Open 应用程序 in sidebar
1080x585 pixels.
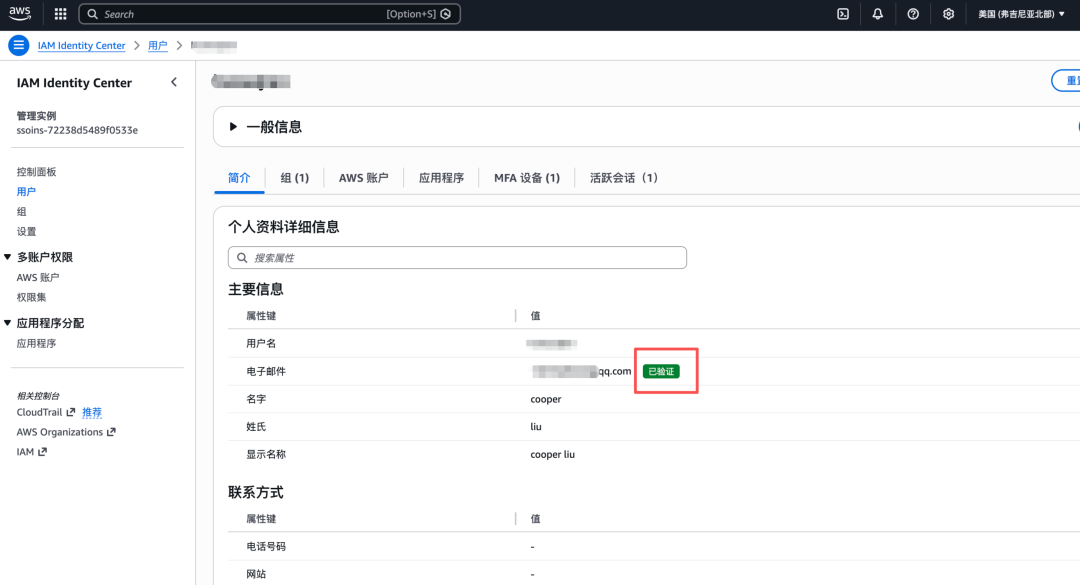(x=37, y=343)
